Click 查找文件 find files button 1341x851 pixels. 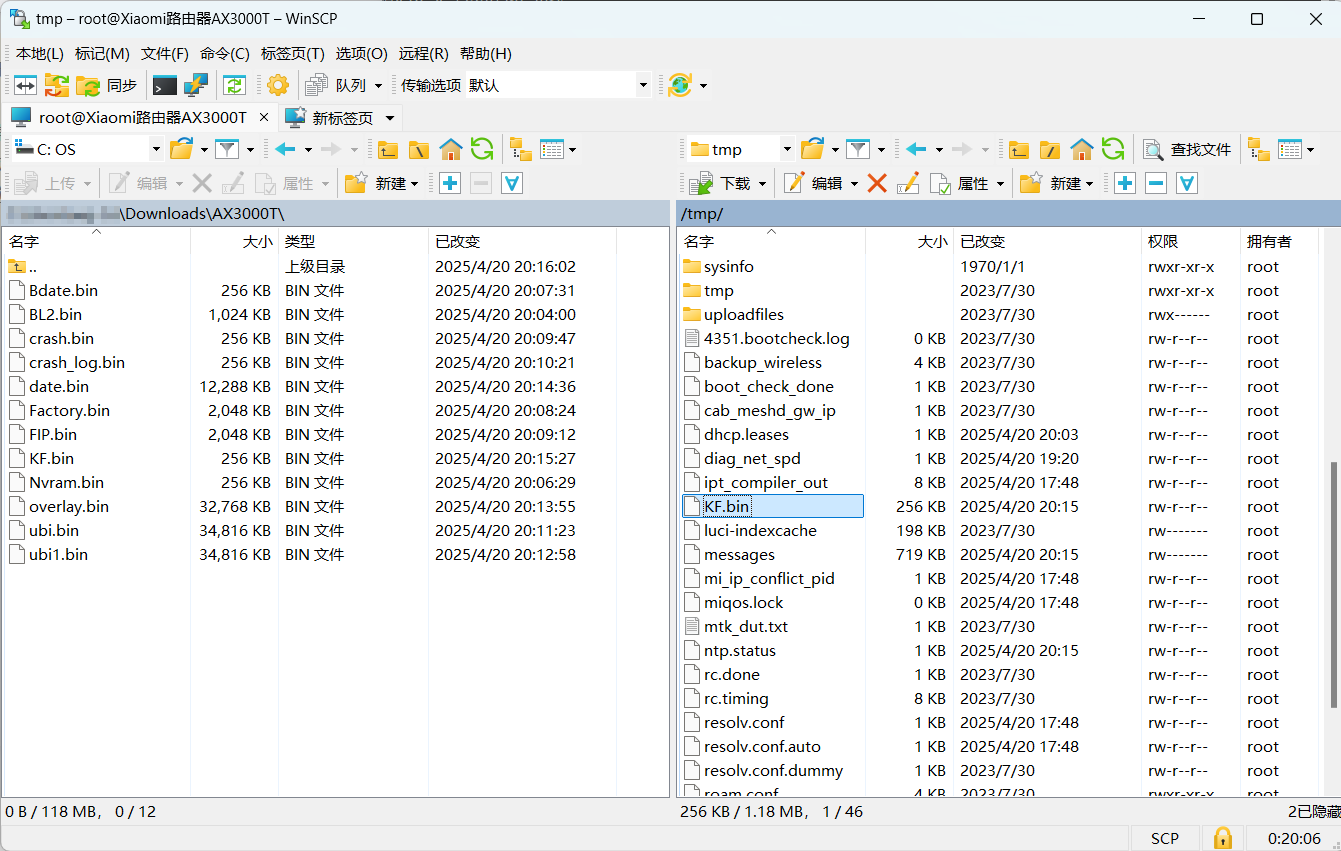coord(1187,150)
